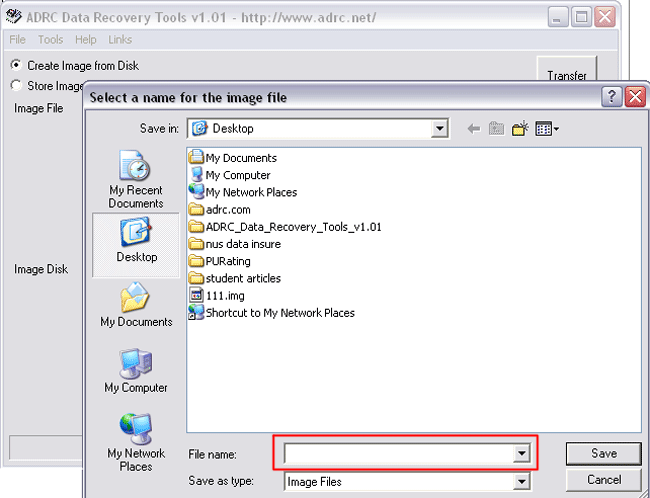650x498 pixels.
Task: Open the Tools menu
Action: pos(50,40)
